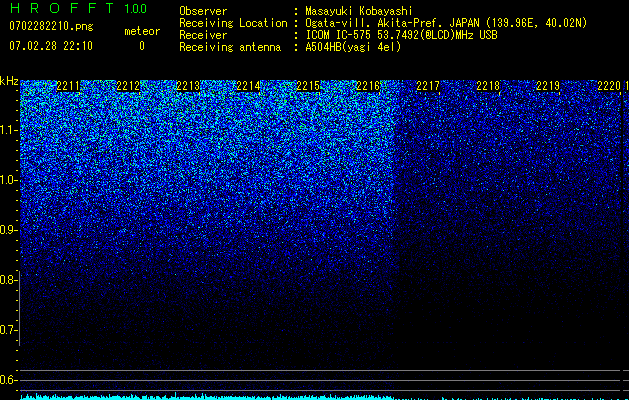Screen dimensions: 629x400
Task: Click the 0.8 kHz axis label
Action: (x=8, y=280)
